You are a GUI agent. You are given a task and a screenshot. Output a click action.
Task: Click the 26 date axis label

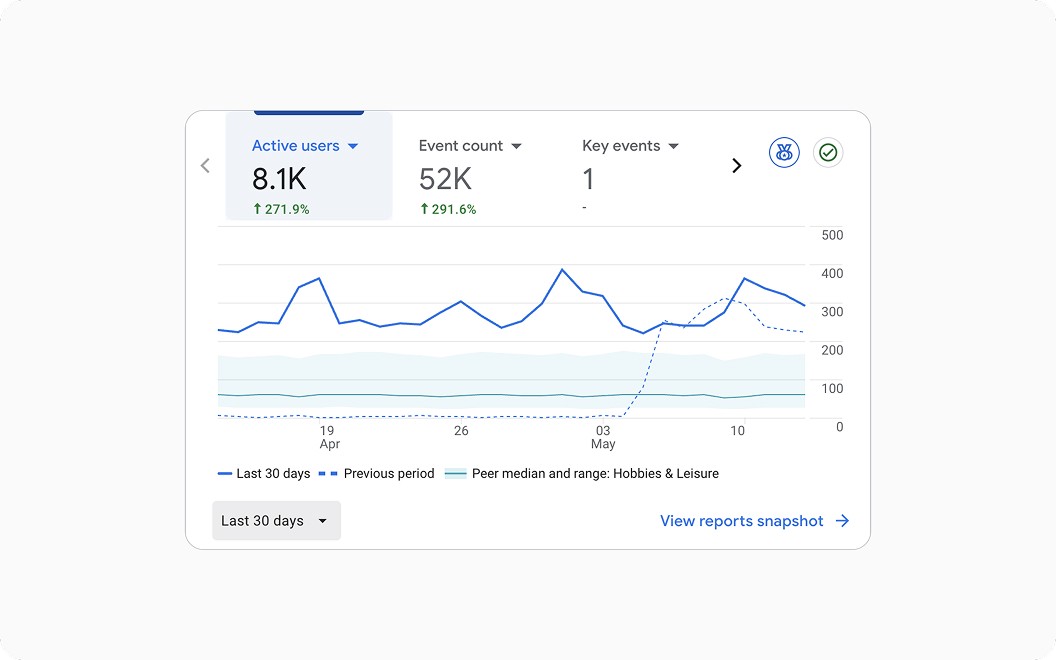pyautogui.click(x=461, y=430)
